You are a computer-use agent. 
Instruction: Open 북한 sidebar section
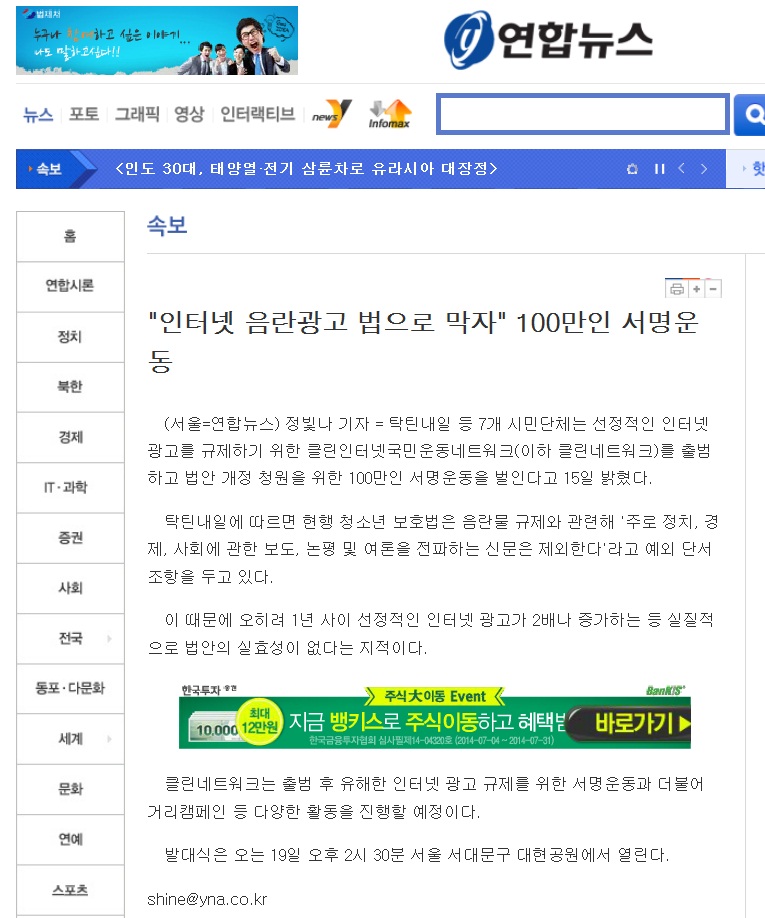pyautogui.click(x=70, y=386)
